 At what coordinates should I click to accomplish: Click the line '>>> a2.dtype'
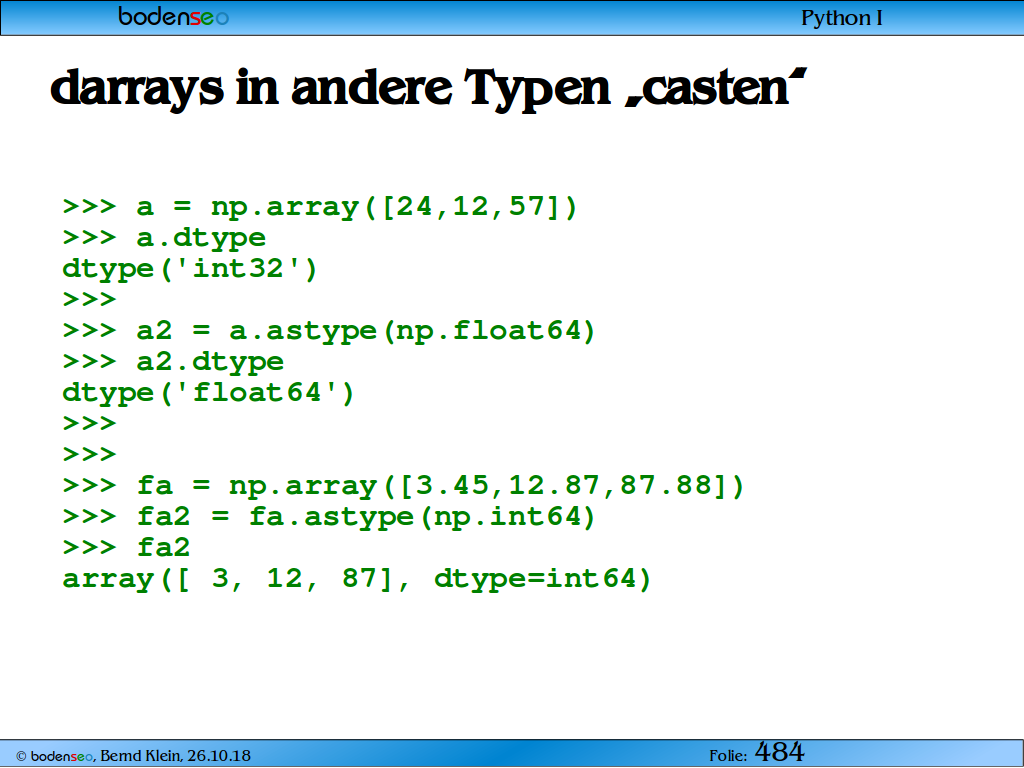coord(173,362)
